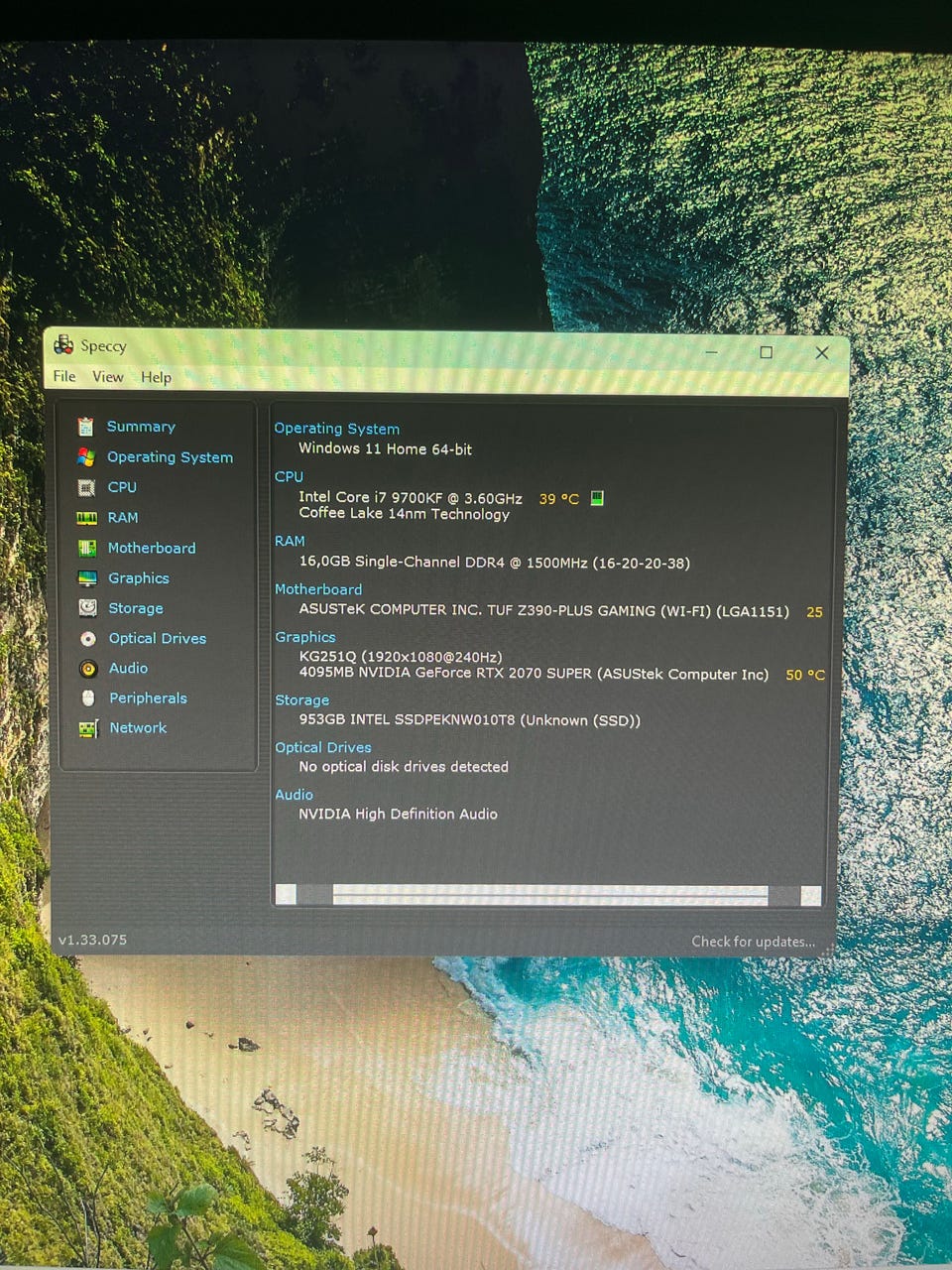This screenshot has width=952, height=1270.
Task: Click the RAM module icon in sidebar
Action: [87, 518]
